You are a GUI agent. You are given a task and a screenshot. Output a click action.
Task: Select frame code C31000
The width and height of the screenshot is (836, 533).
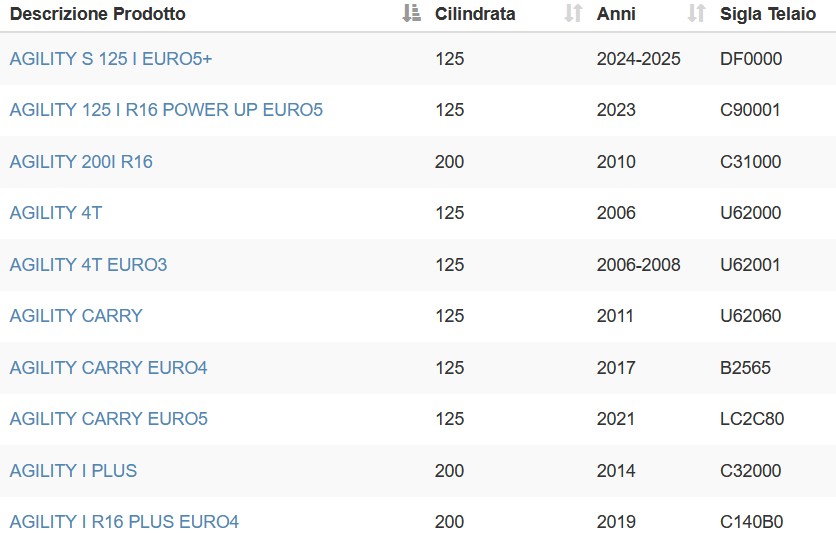coord(750,161)
